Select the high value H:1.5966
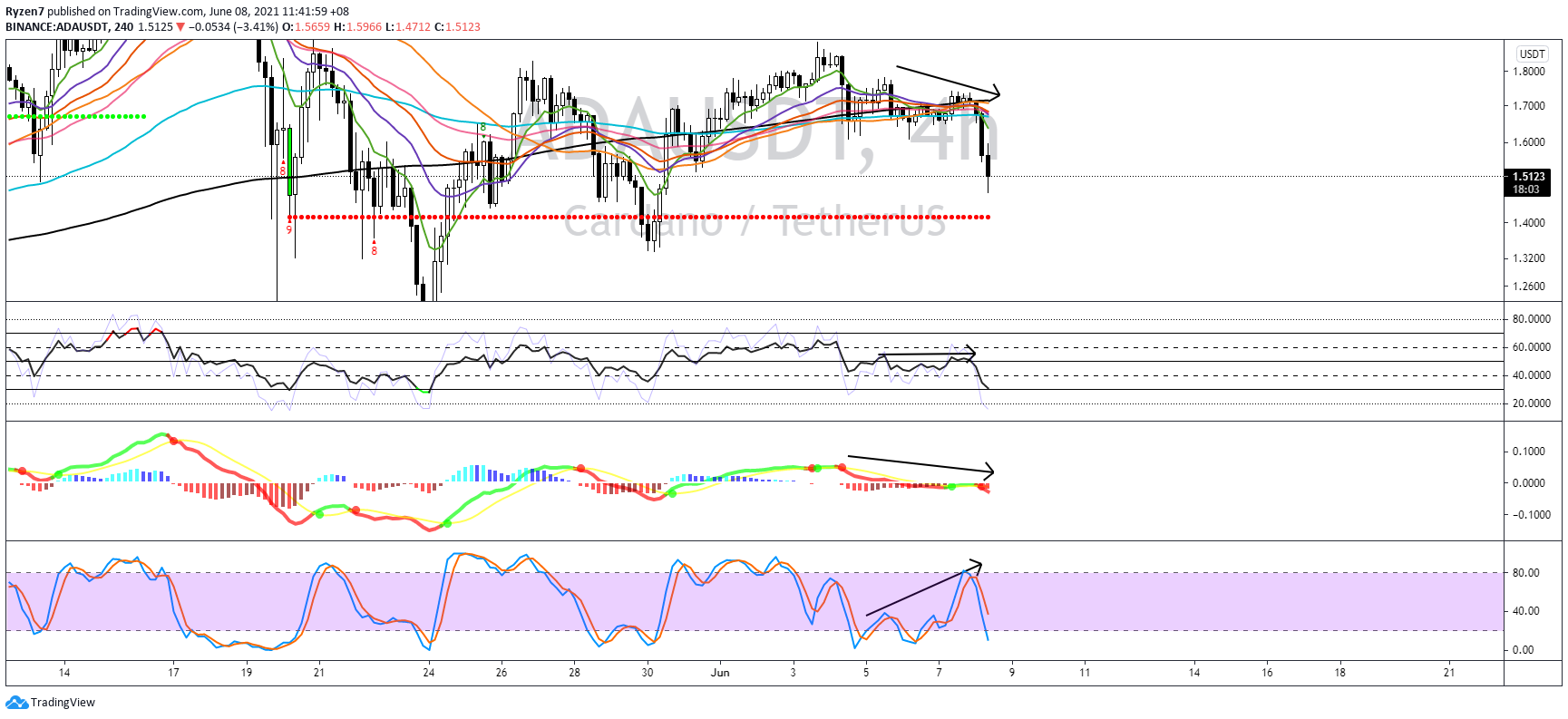The width and height of the screenshot is (1568, 719). [358, 27]
